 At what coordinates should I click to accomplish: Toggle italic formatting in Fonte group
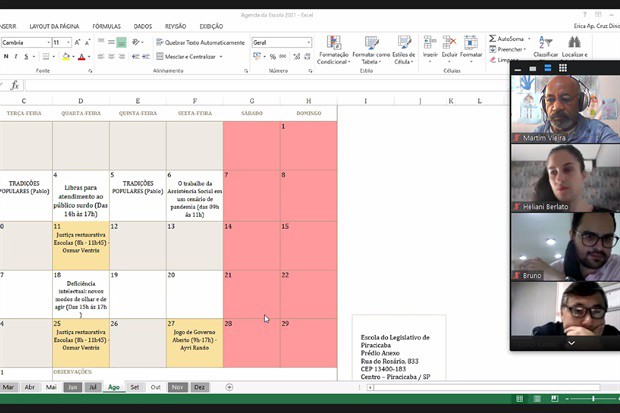click(x=17, y=57)
